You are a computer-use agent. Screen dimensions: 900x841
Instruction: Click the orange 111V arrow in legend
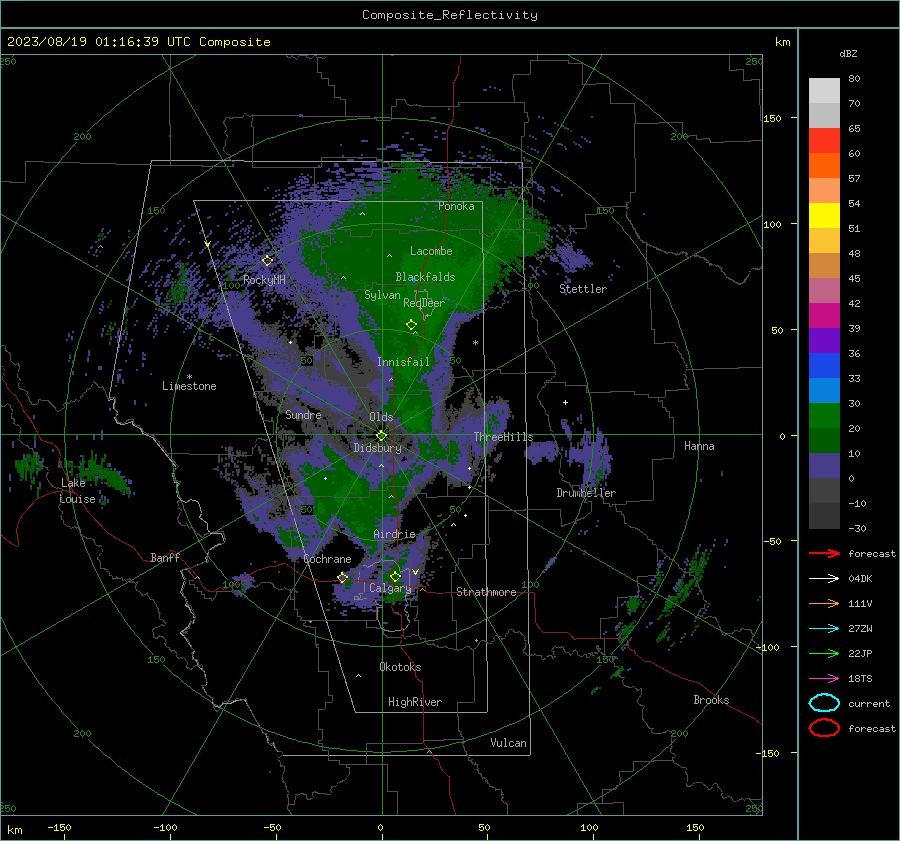(824, 603)
